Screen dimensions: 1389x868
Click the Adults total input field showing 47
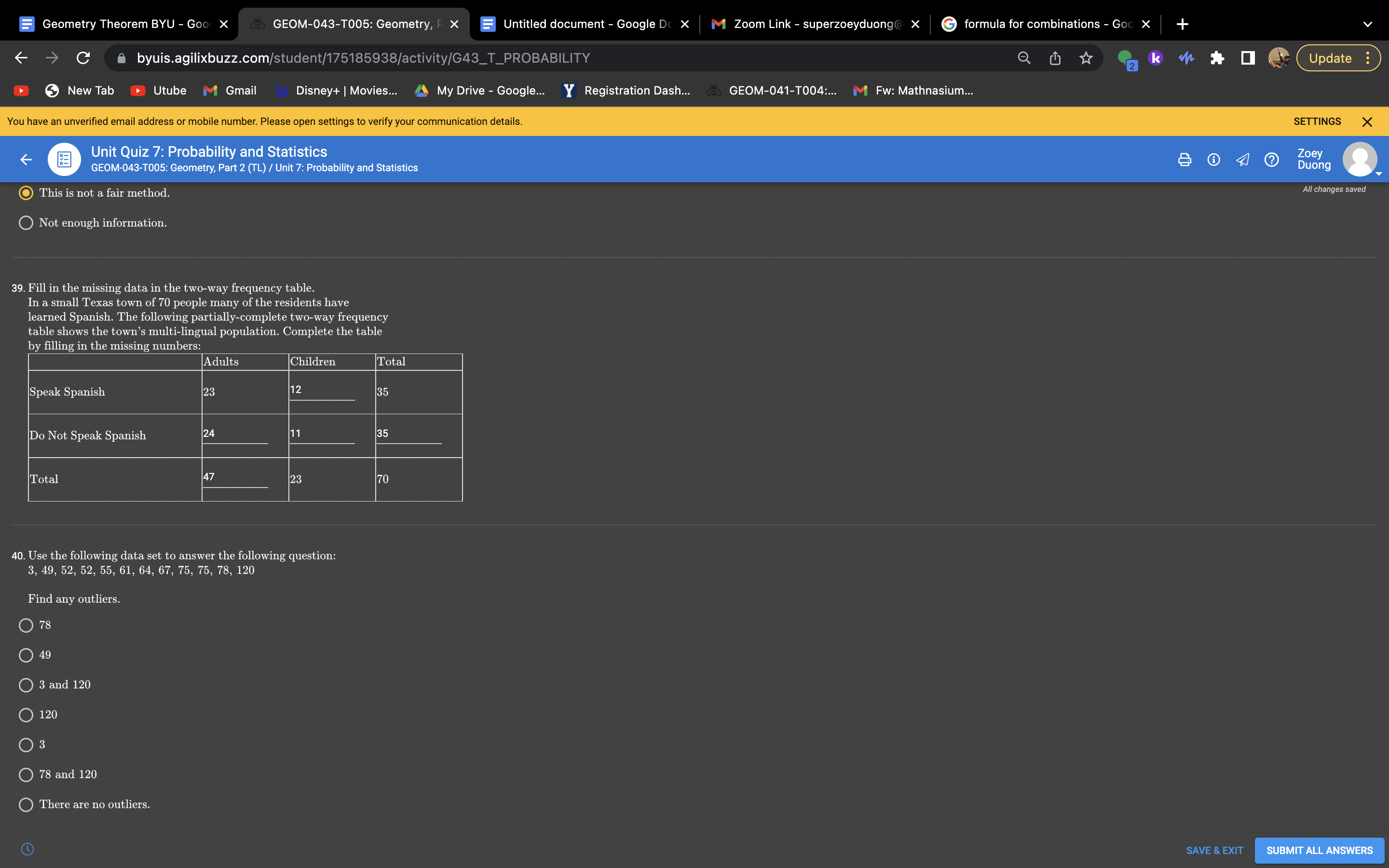(x=235, y=477)
